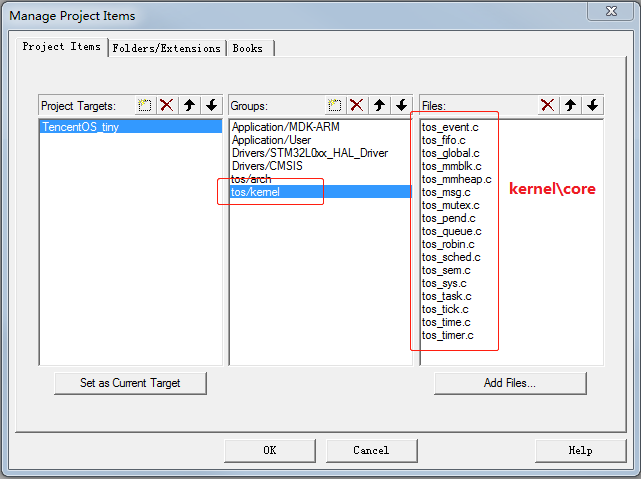
Task: Move file up in Files list
Action: coord(570,105)
